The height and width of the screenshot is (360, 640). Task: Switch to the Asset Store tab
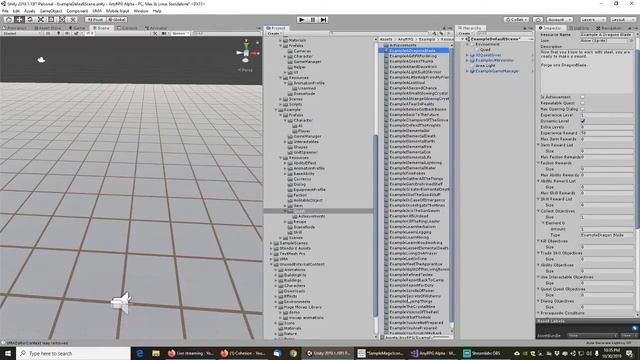pos(47,28)
